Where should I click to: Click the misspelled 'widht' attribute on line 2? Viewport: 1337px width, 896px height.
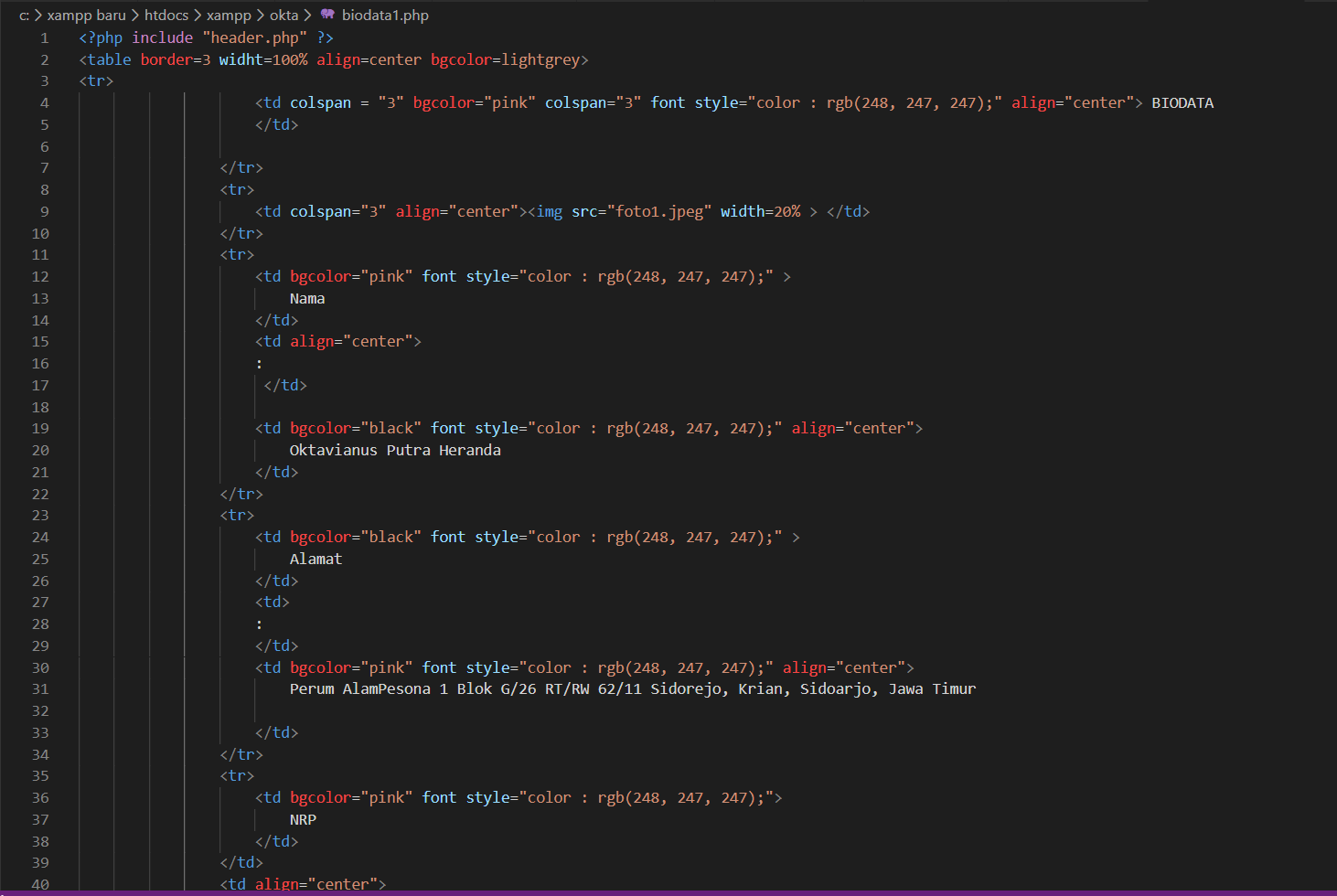point(241,59)
